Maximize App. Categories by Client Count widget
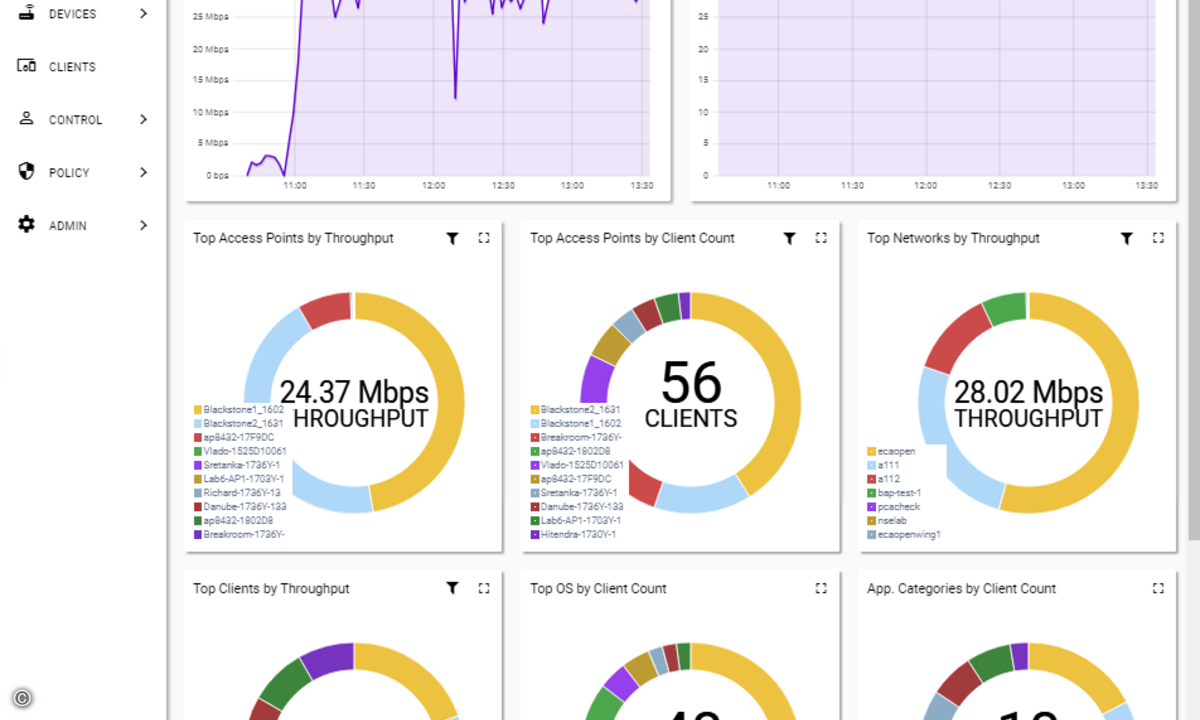 (x=1158, y=588)
